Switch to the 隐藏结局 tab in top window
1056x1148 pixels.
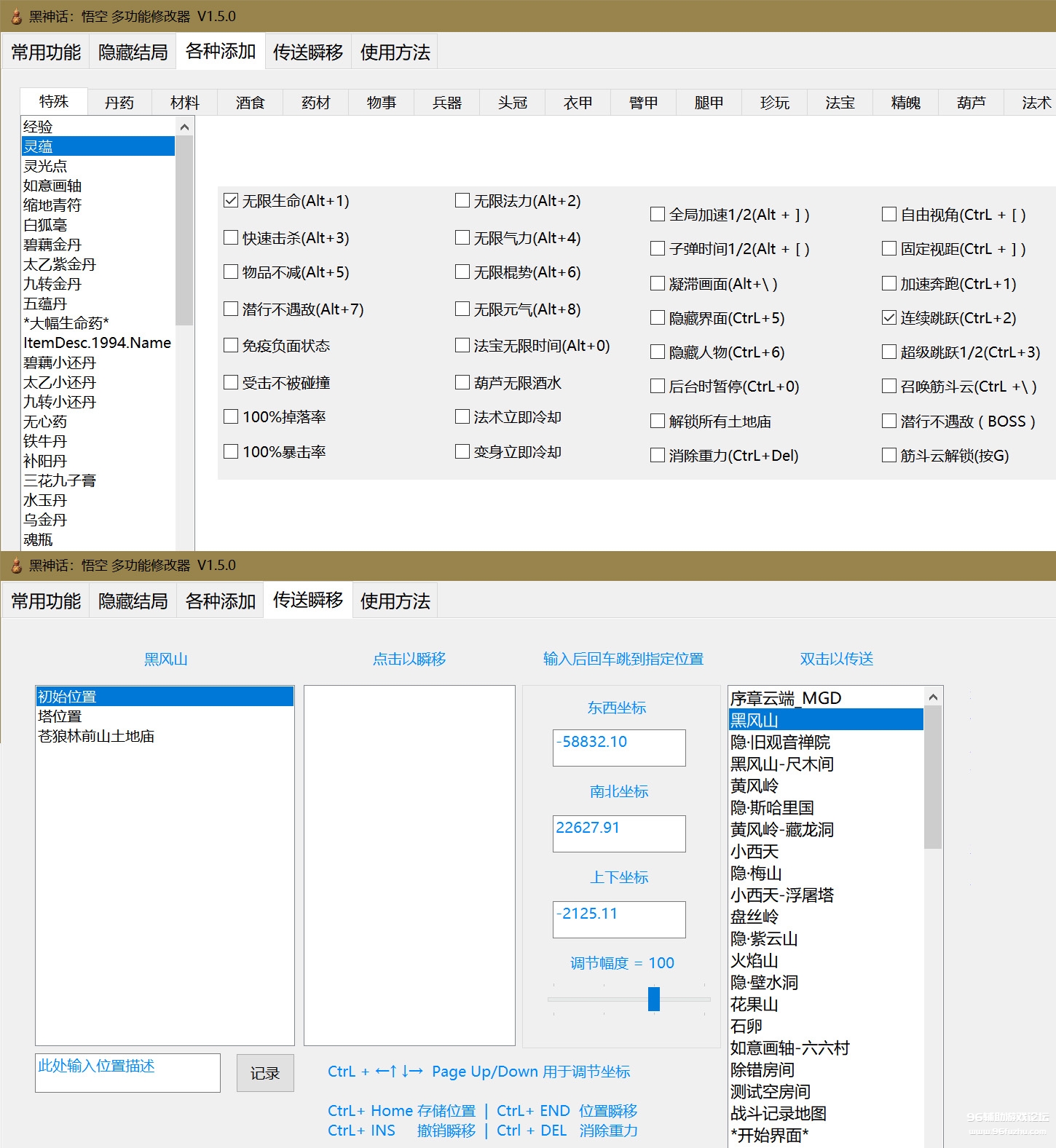[x=133, y=52]
